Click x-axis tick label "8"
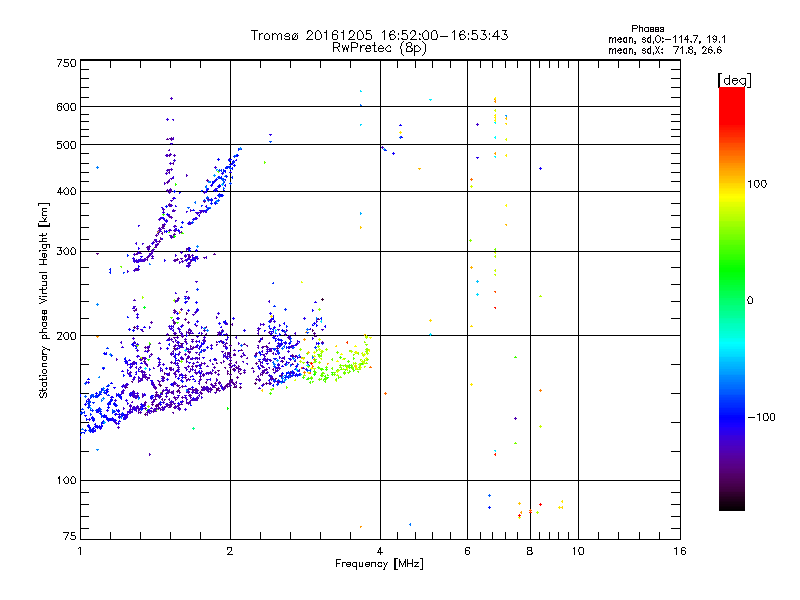 530,551
